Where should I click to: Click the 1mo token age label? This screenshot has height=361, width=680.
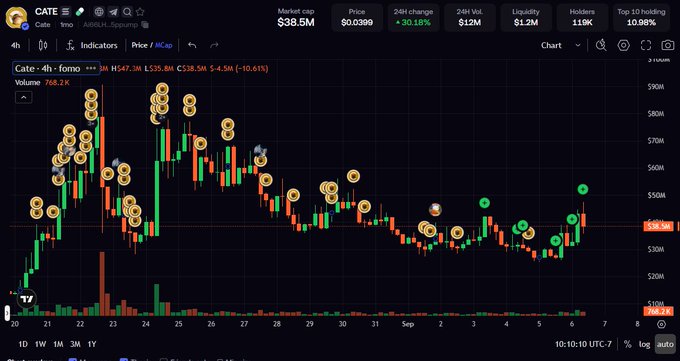66,25
